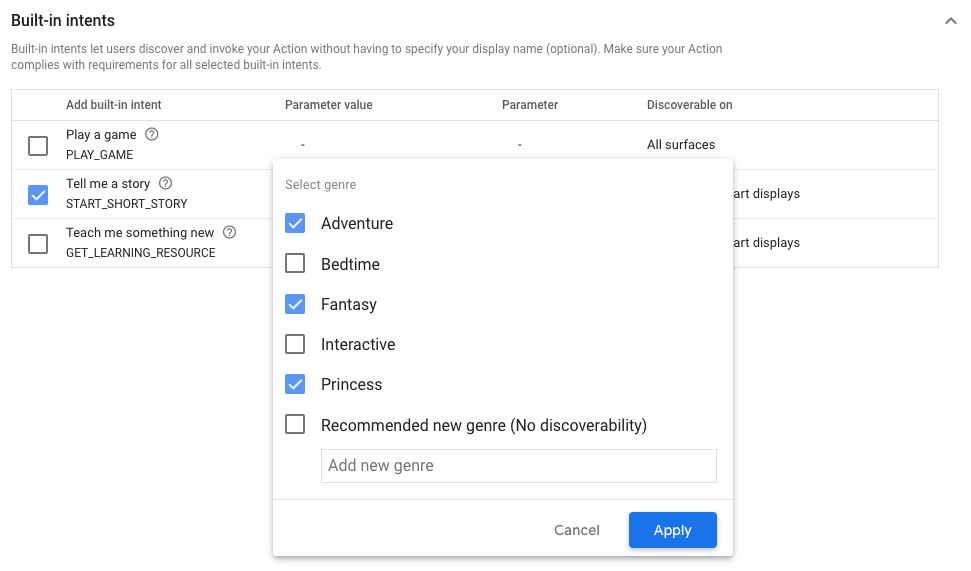Deselect the Adventure genre checkbox
This screenshot has width=971, height=571.
point(295,223)
